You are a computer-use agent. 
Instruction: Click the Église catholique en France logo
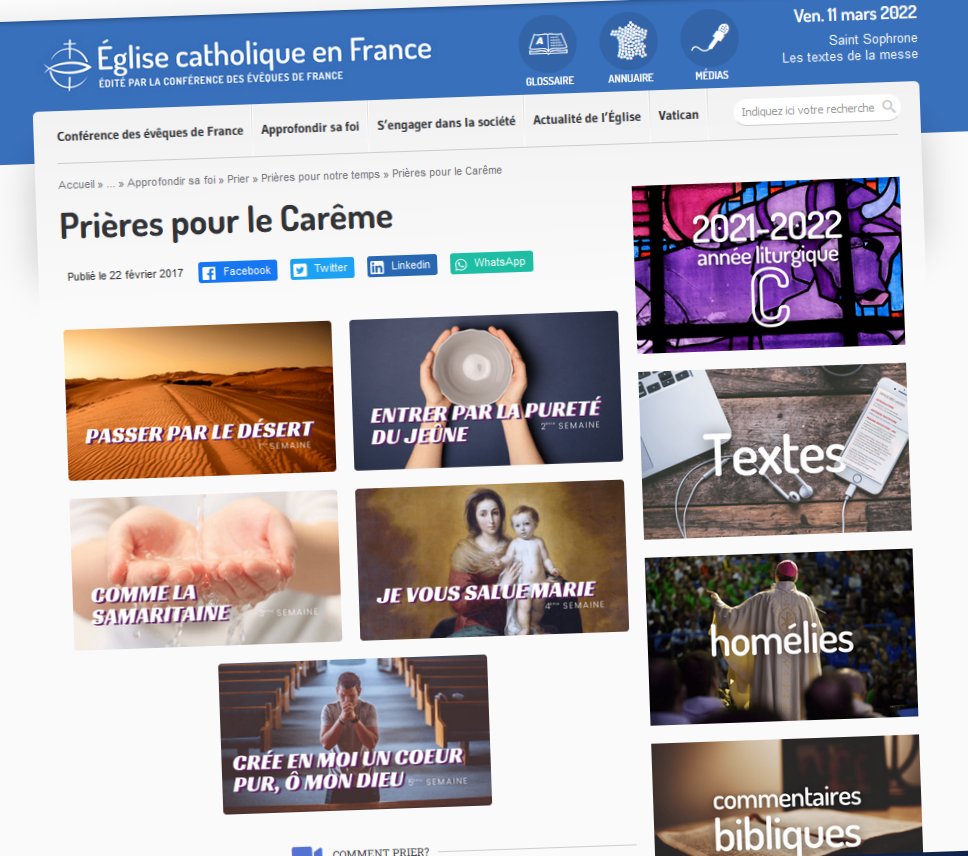(238, 63)
